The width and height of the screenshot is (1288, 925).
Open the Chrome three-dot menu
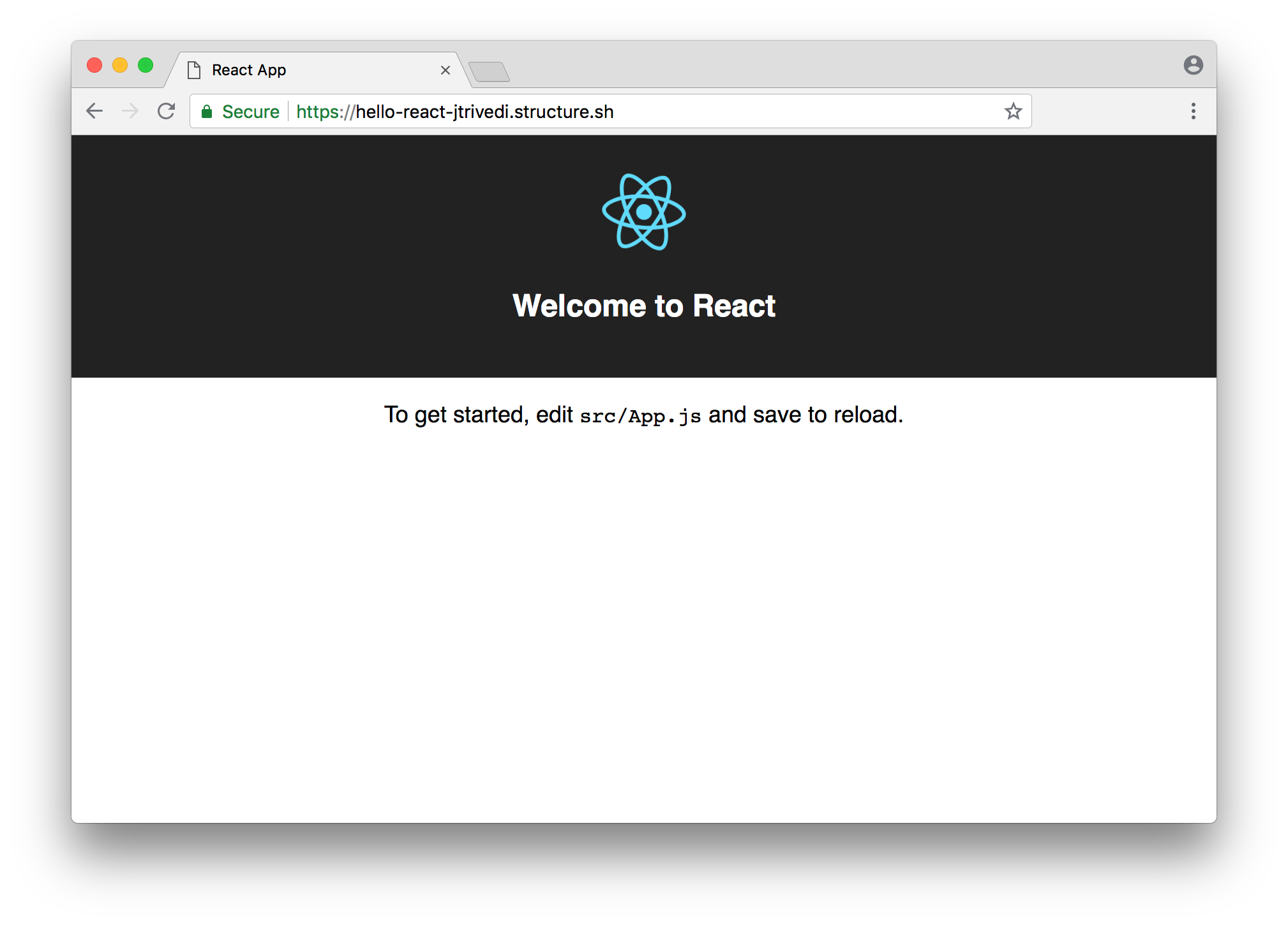tap(1192, 111)
